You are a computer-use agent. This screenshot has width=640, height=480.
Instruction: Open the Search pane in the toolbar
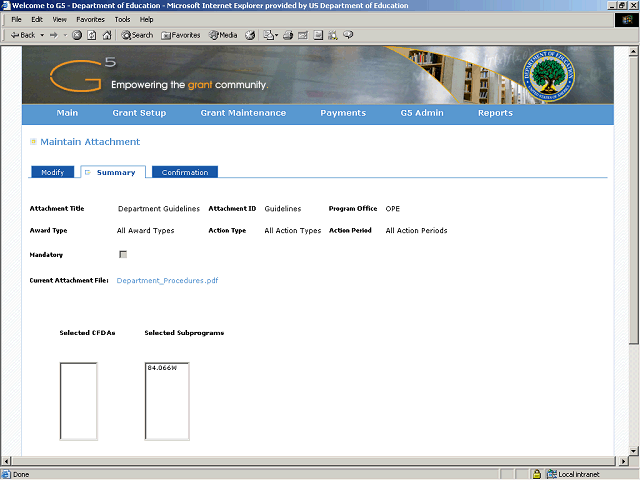click(137, 35)
